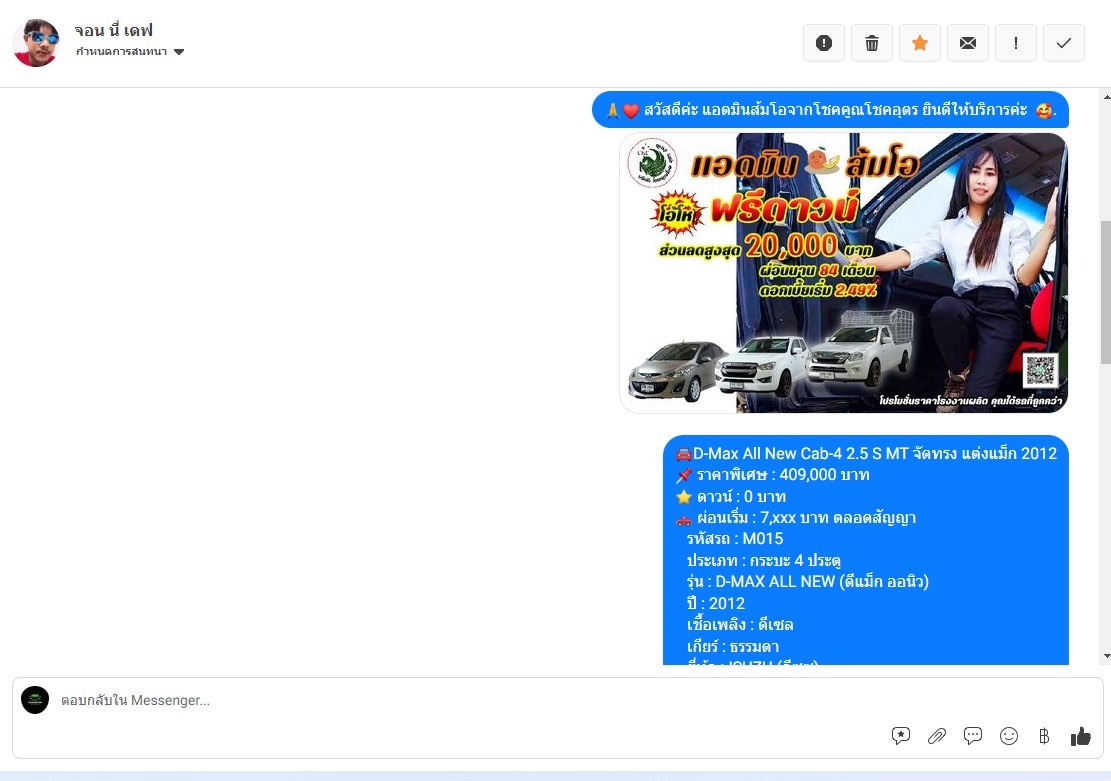
Task: Request payment with the baht symbol icon
Action: [1044, 736]
